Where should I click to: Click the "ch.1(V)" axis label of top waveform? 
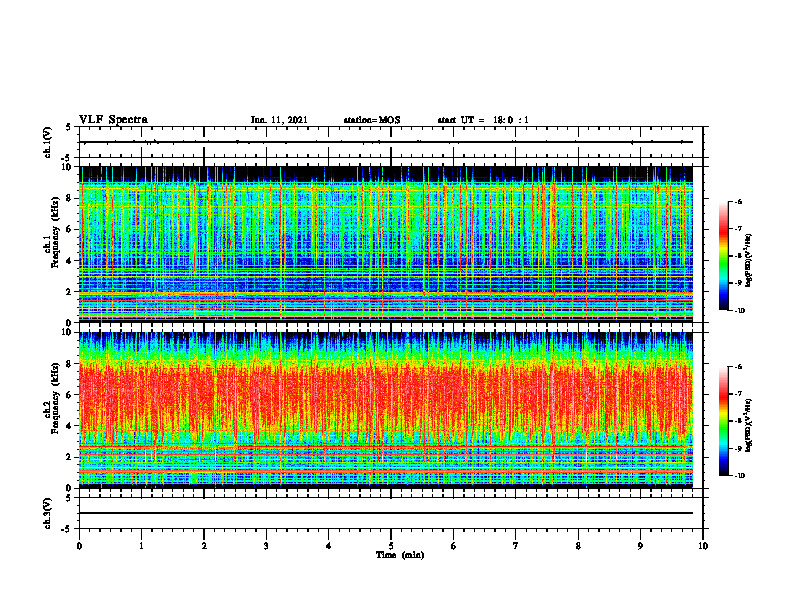[48, 142]
